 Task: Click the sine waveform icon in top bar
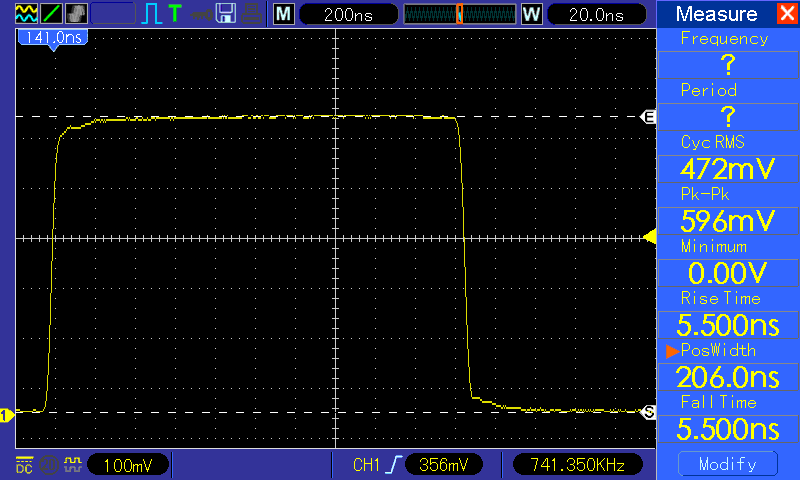tap(26, 14)
